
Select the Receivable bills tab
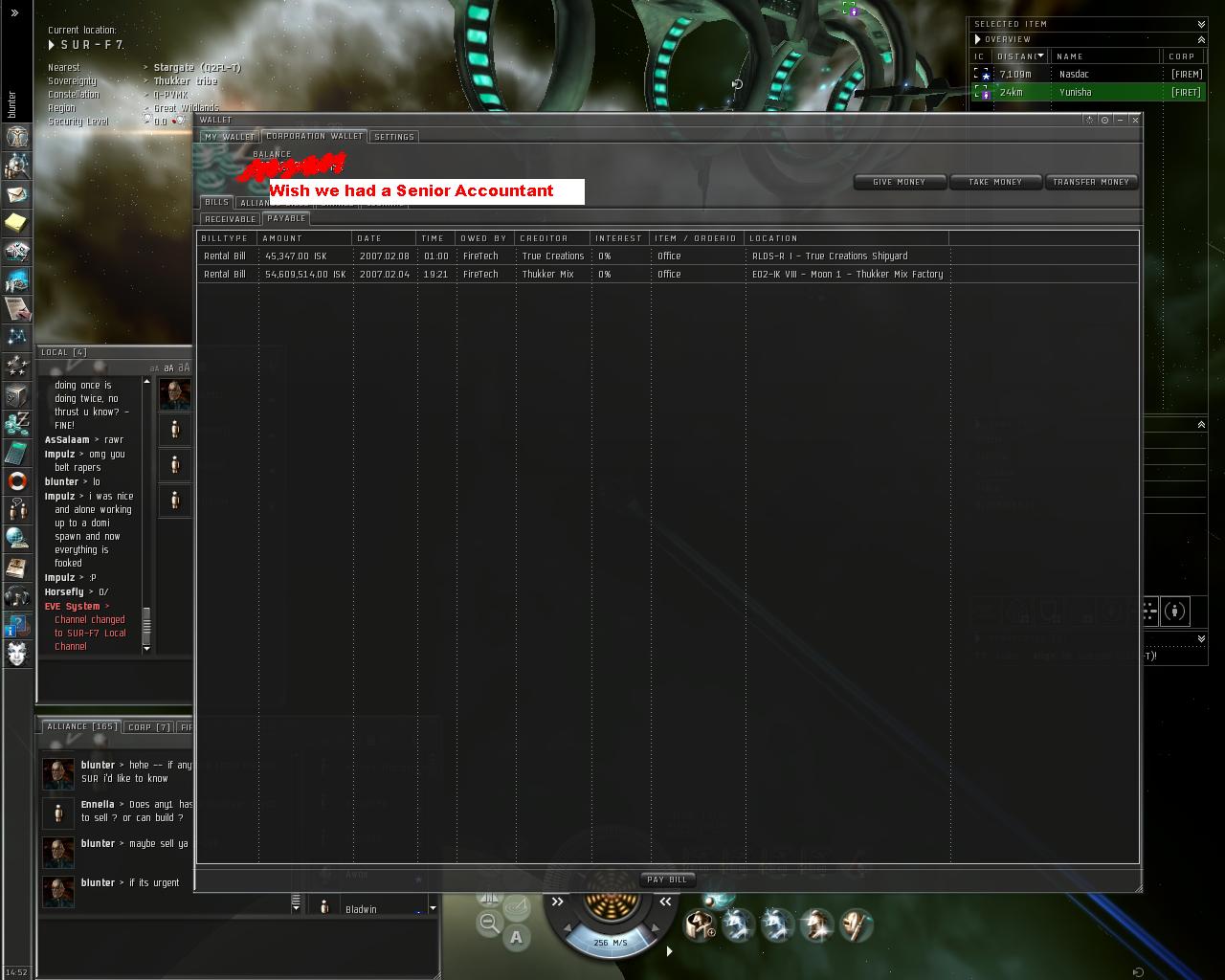click(x=231, y=219)
